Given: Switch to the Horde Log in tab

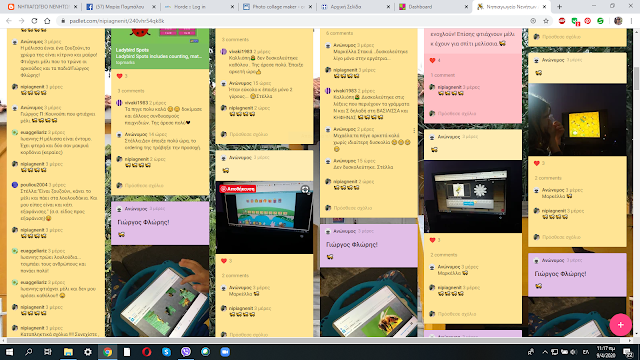Looking at the screenshot, I should point(199,7).
